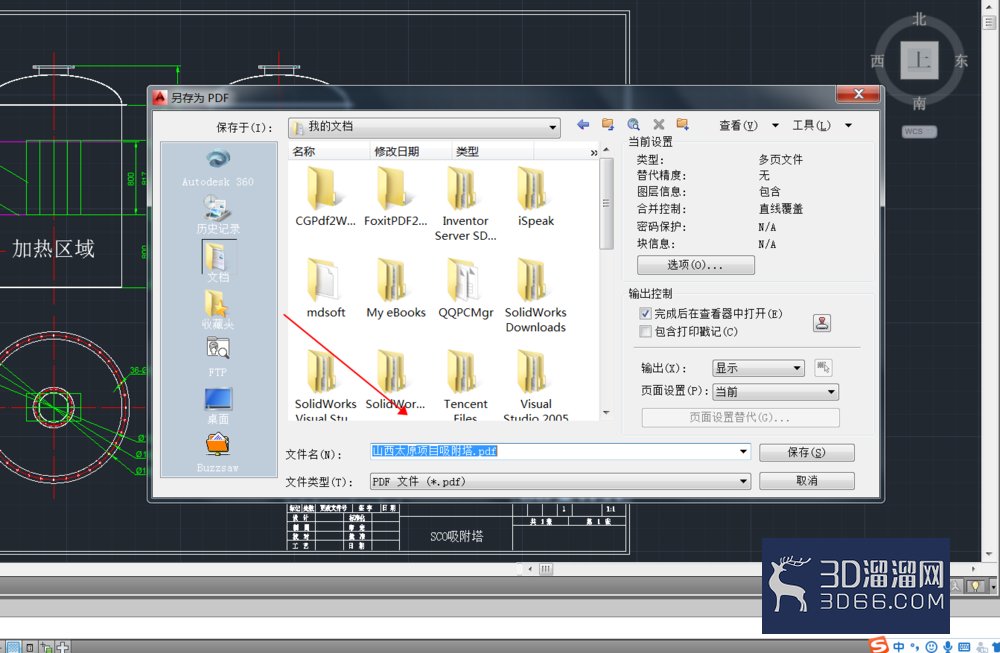Toggle 完成后在查看器中打开 checkbox
Viewport: 1000px width, 653px height.
coord(645,314)
